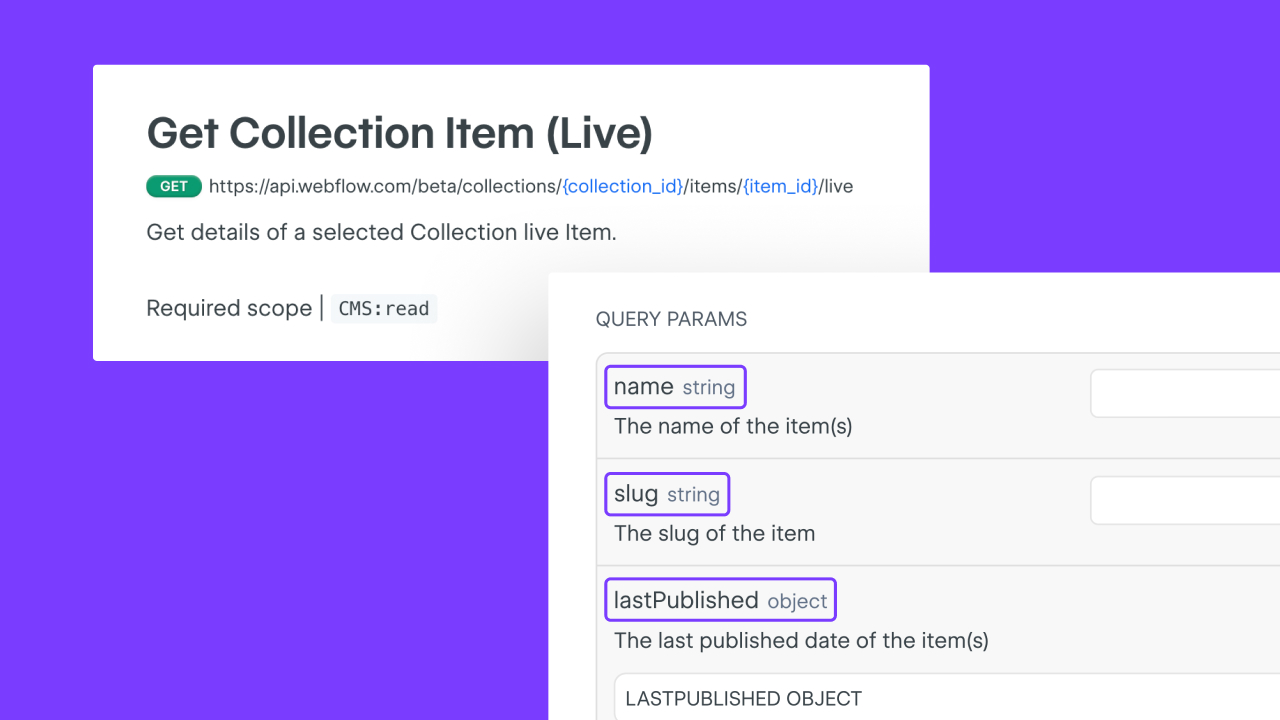Viewport: 1280px width, 720px height.
Task: Click 'The last published date' description text
Action: (x=801, y=640)
